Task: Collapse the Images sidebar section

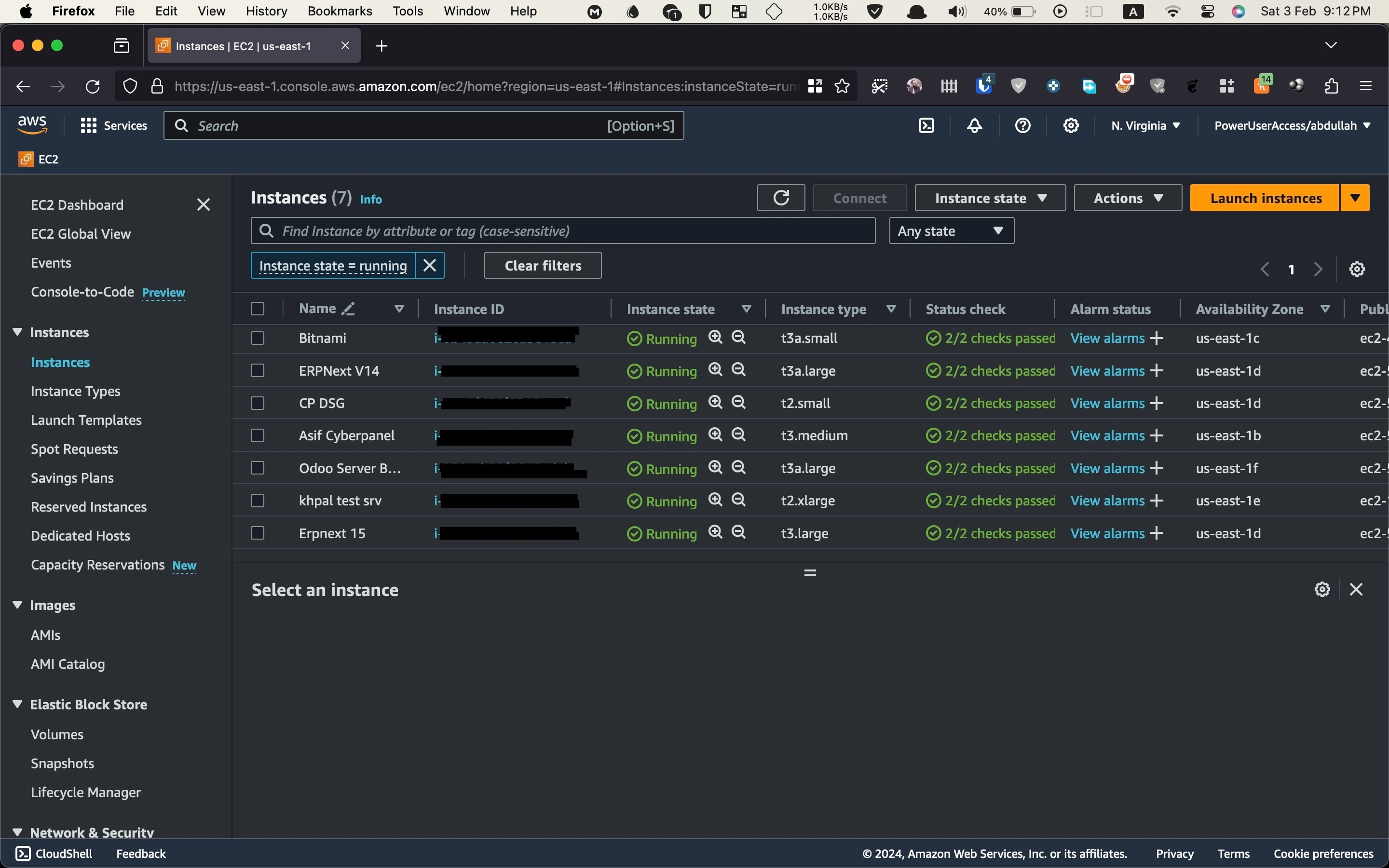Action: pyautogui.click(x=17, y=605)
